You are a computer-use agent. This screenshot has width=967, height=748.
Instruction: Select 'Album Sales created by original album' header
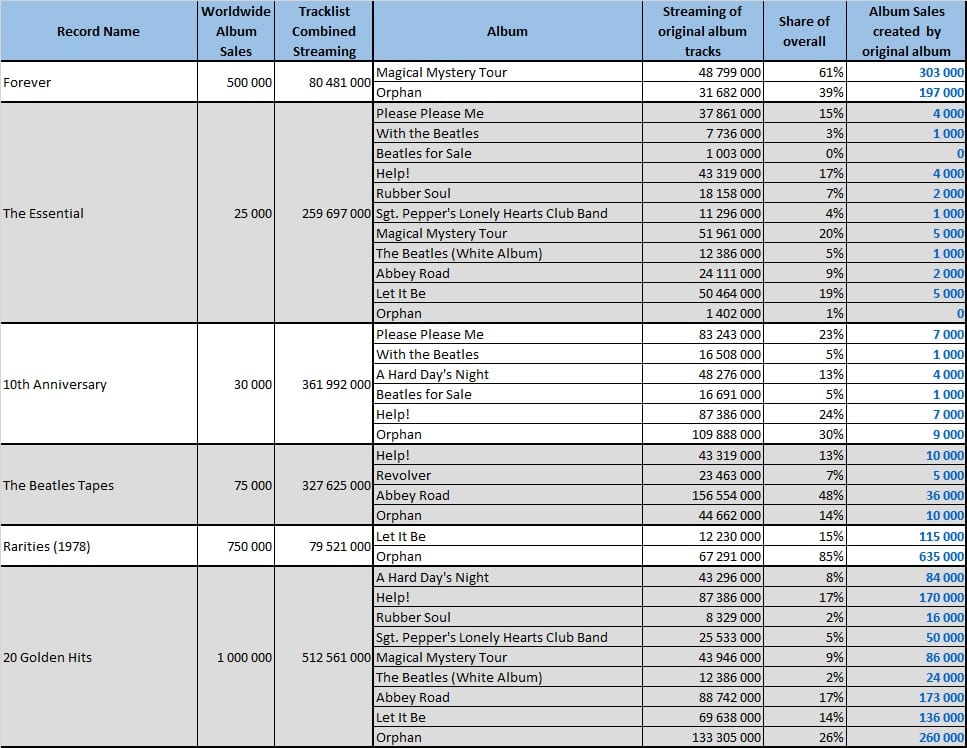906,31
